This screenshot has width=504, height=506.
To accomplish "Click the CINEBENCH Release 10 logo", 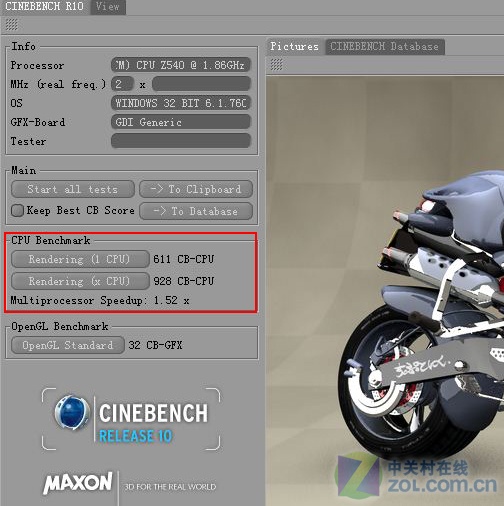I will tap(131, 419).
